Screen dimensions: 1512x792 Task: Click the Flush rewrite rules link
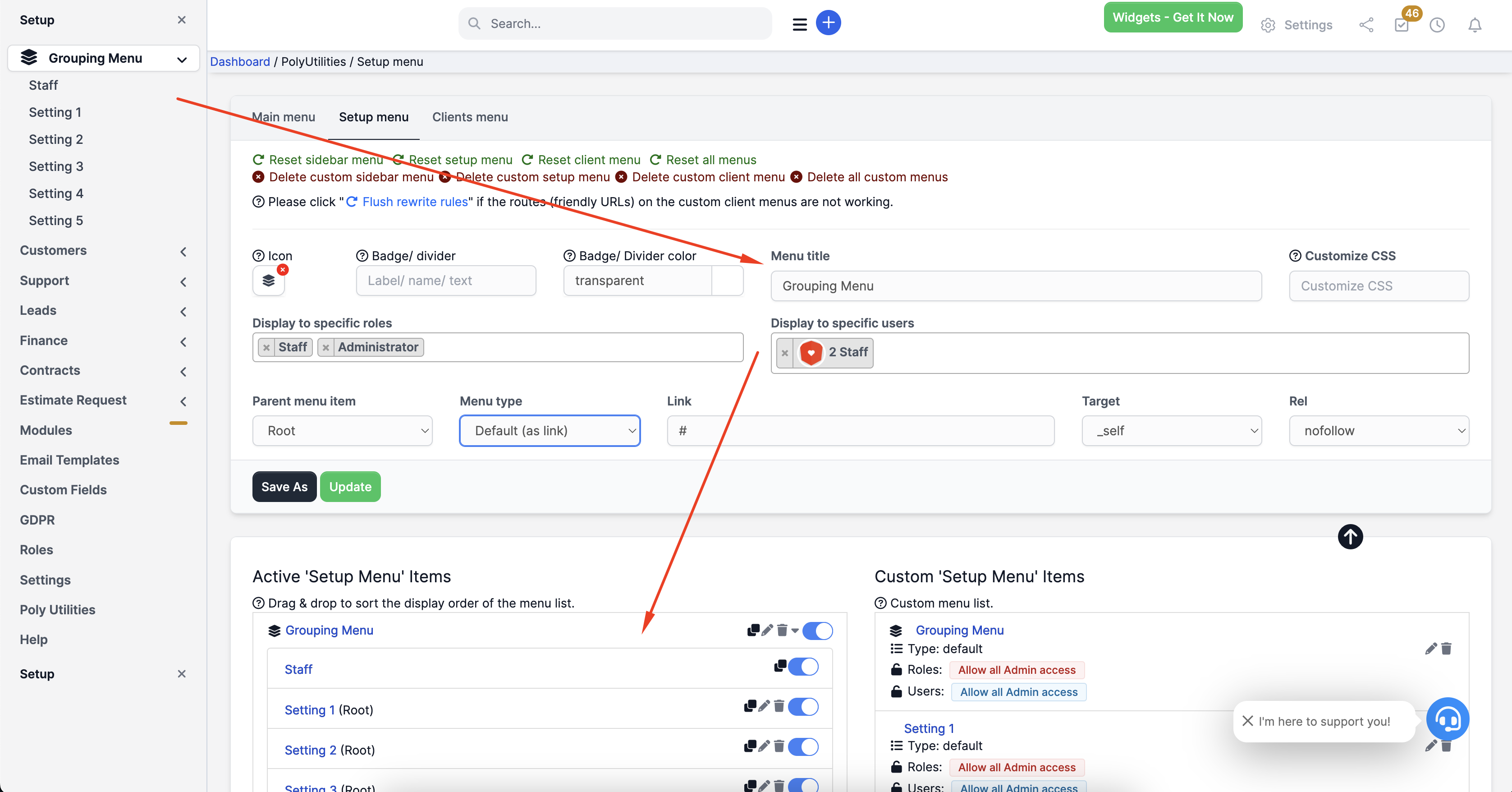pos(414,201)
